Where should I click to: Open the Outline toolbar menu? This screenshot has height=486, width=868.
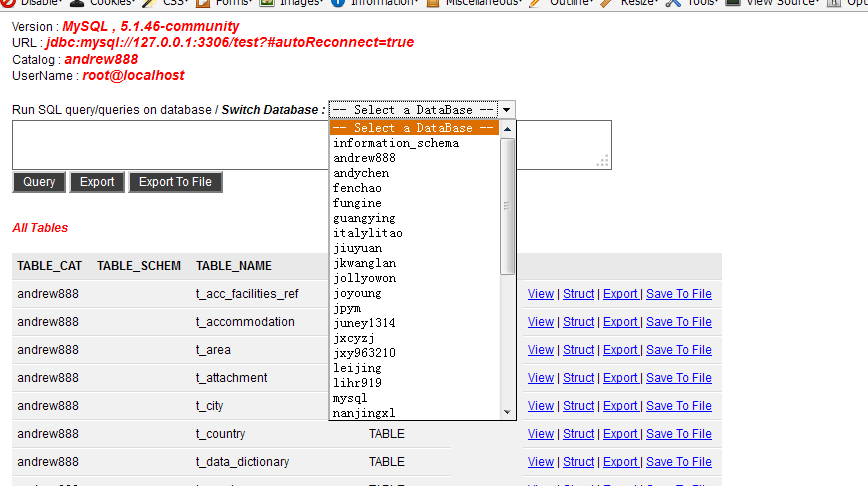[x=571, y=3]
